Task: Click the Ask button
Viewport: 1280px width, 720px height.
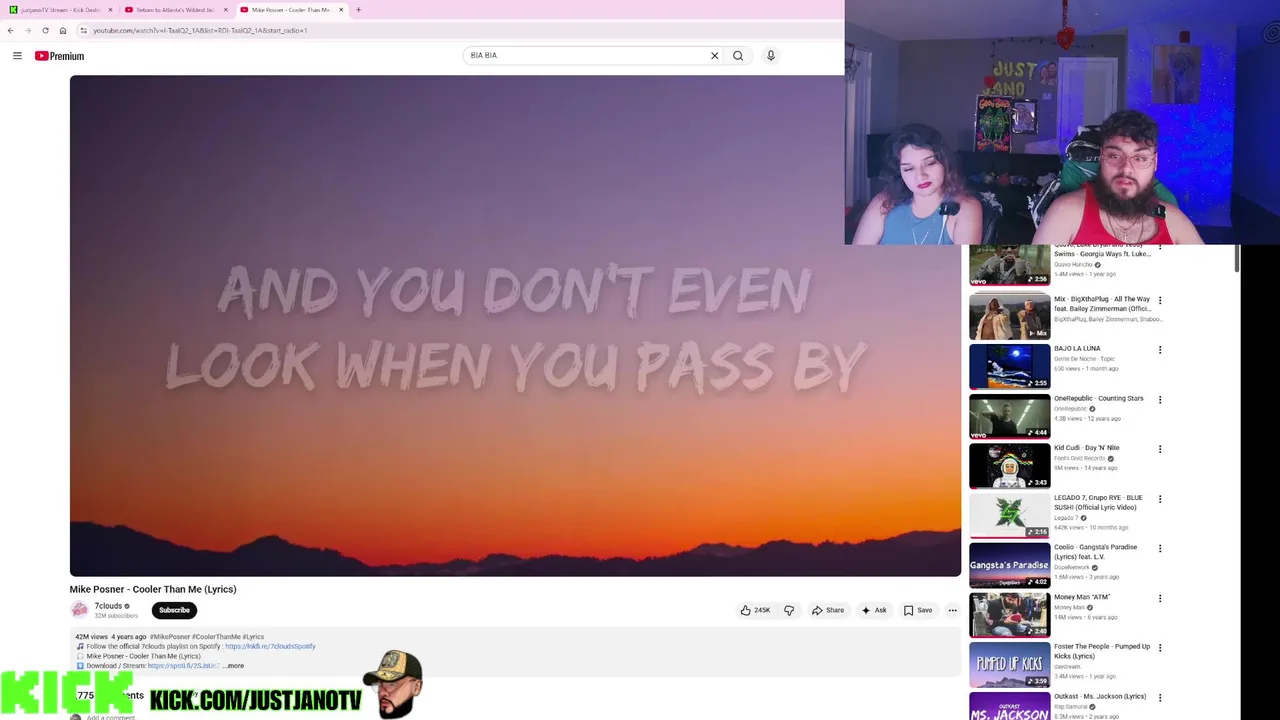Action: click(x=874, y=610)
